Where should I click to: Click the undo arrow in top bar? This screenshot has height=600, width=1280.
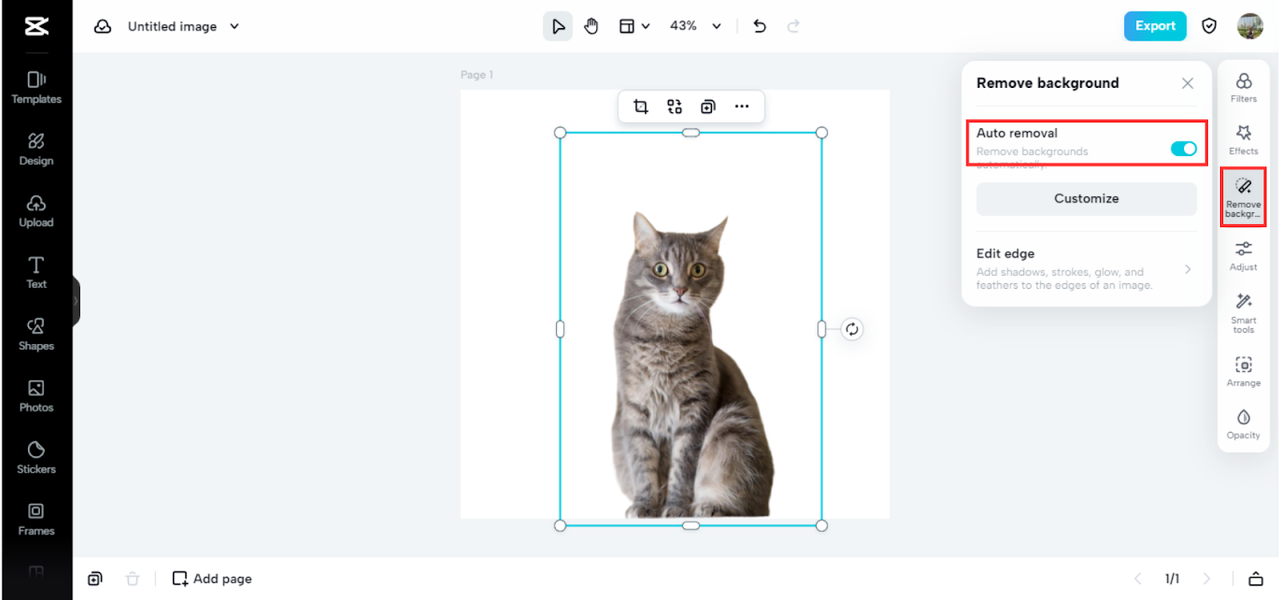[x=760, y=26]
